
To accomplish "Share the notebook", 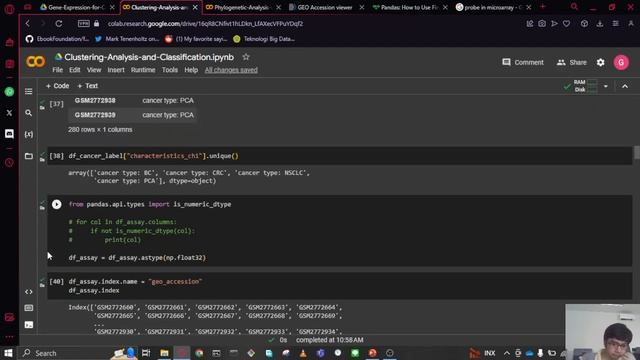I will point(571,62).
